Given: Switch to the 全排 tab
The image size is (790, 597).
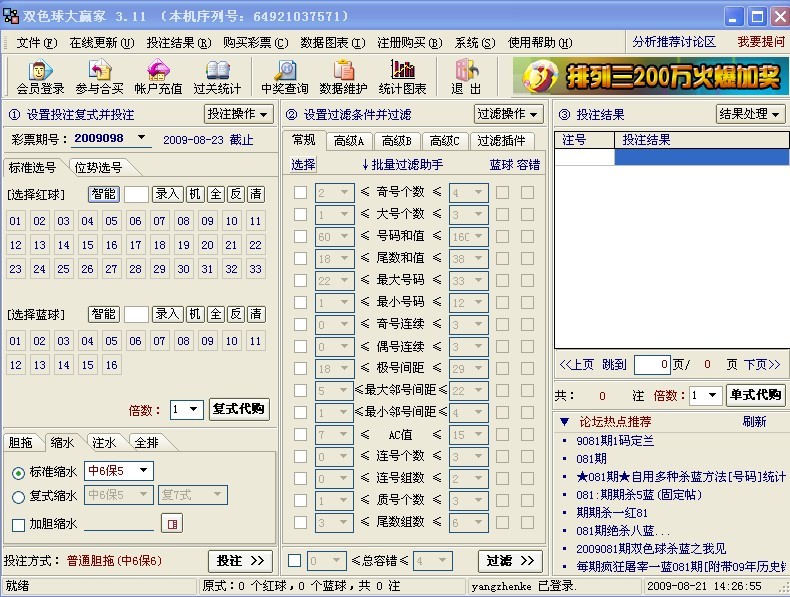Looking at the screenshot, I should [147, 442].
